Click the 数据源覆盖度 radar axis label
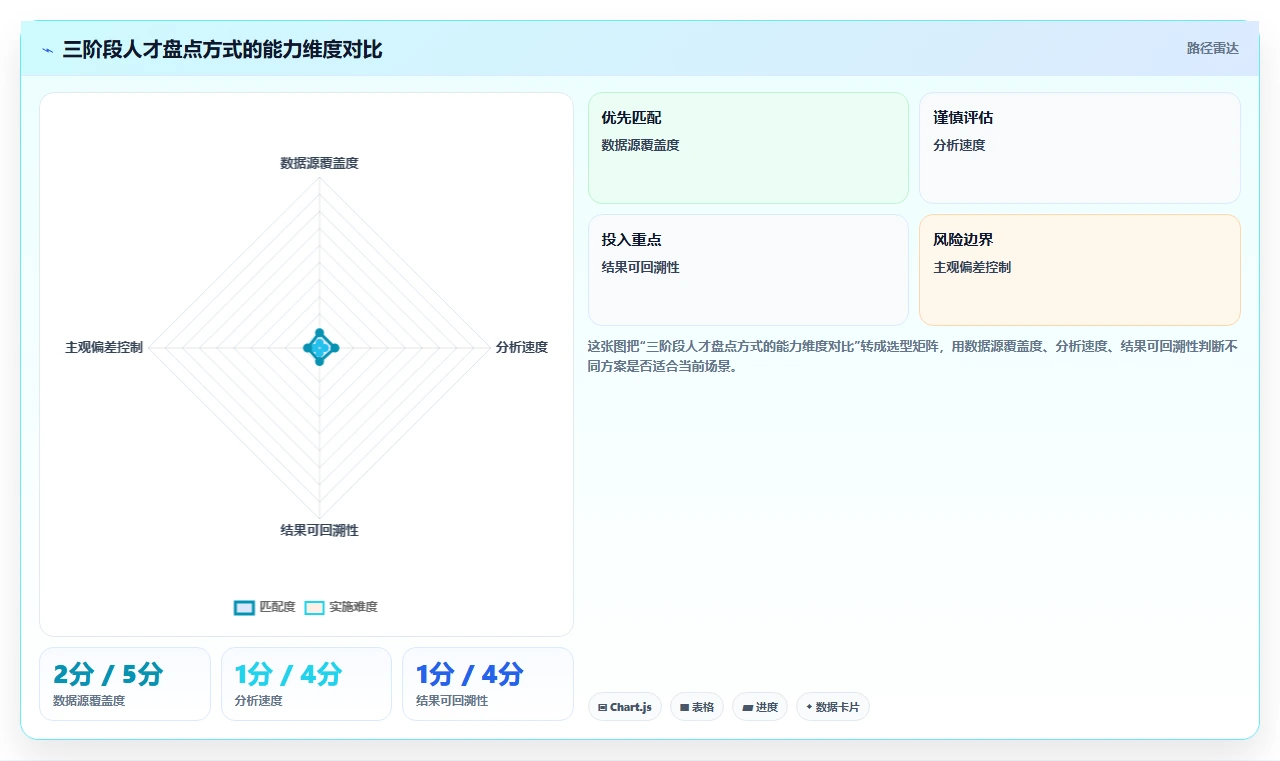This screenshot has width=1280, height=761. pos(319,163)
